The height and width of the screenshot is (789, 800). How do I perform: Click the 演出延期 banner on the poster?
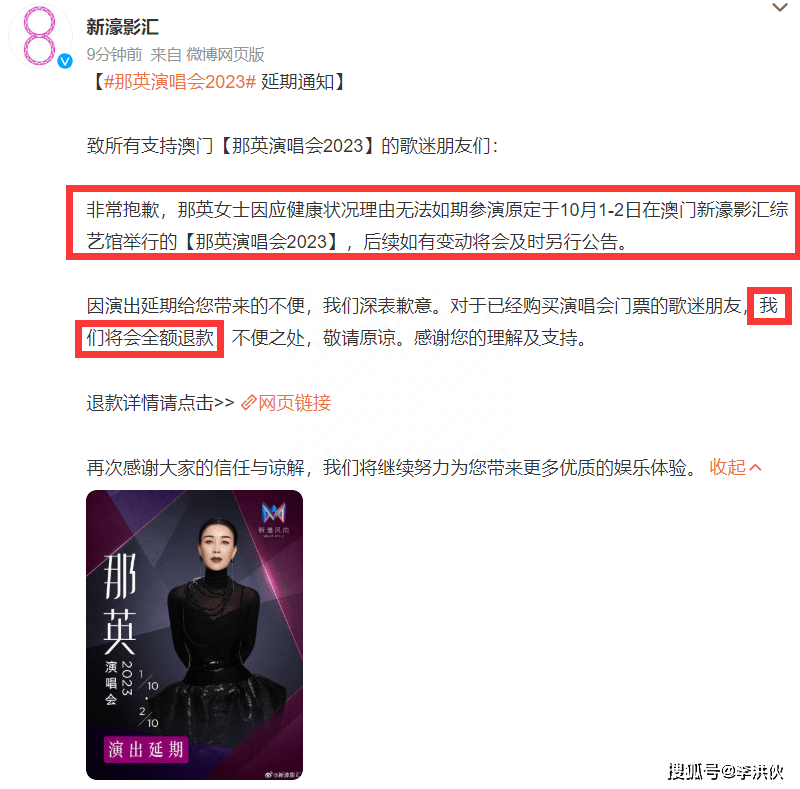click(146, 749)
